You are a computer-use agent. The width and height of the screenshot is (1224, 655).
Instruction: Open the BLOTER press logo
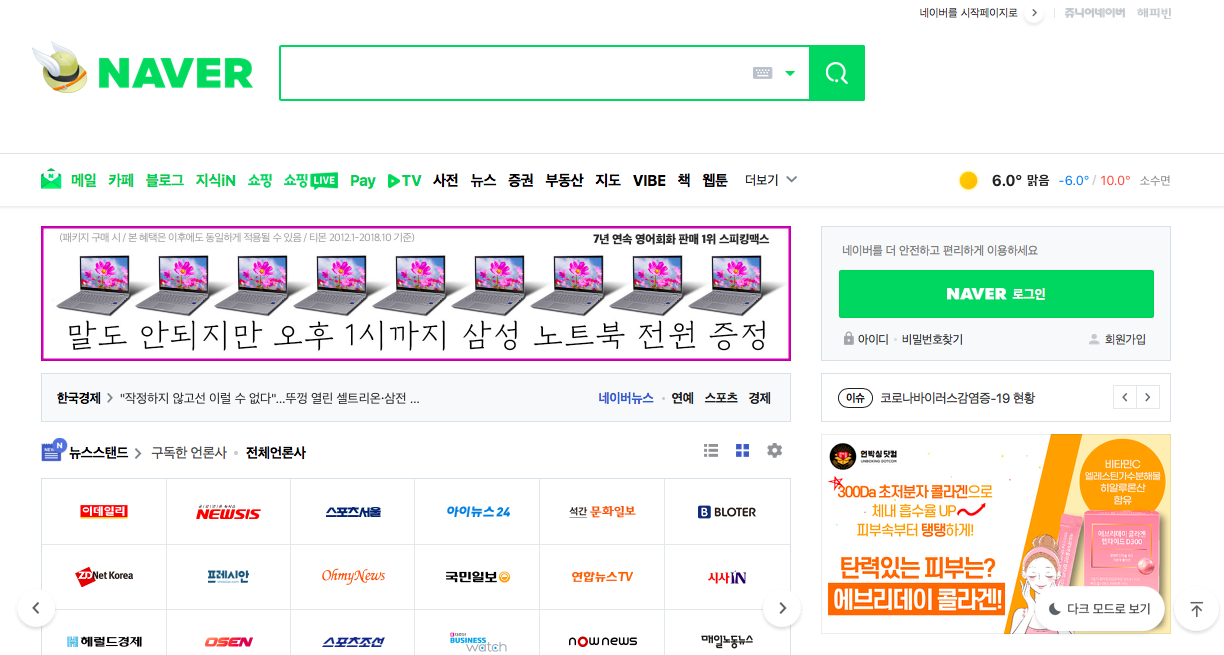point(727,512)
